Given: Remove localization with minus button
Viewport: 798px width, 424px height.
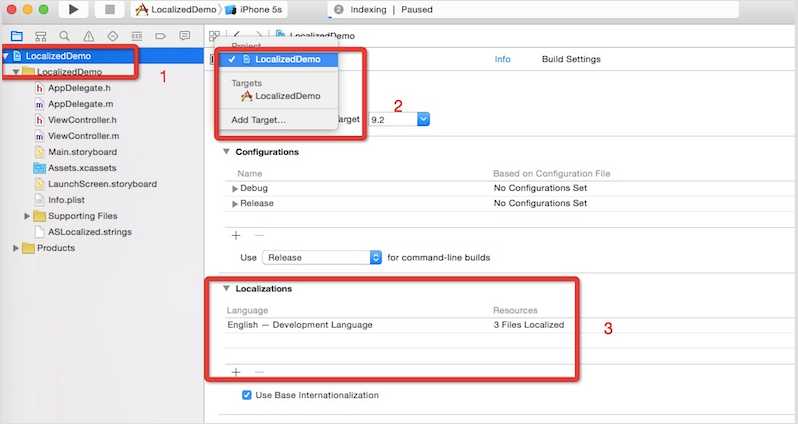Looking at the screenshot, I should click(259, 372).
